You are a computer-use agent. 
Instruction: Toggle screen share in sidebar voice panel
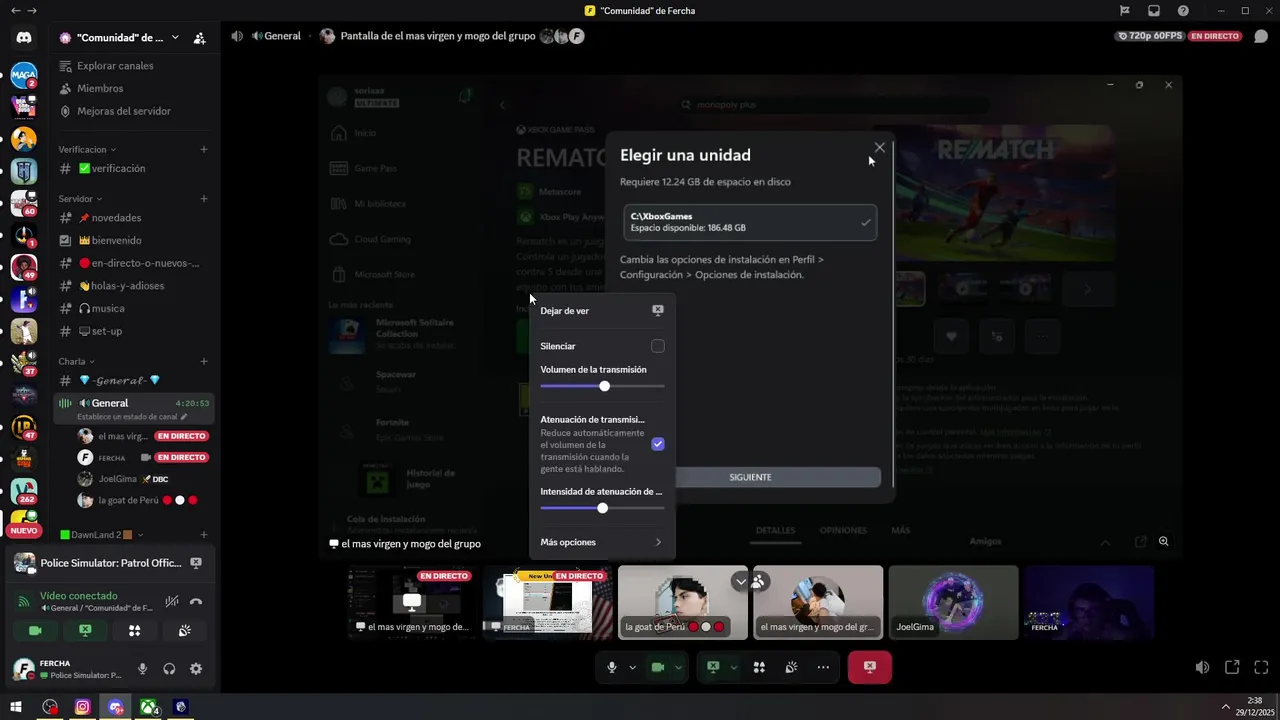point(85,631)
